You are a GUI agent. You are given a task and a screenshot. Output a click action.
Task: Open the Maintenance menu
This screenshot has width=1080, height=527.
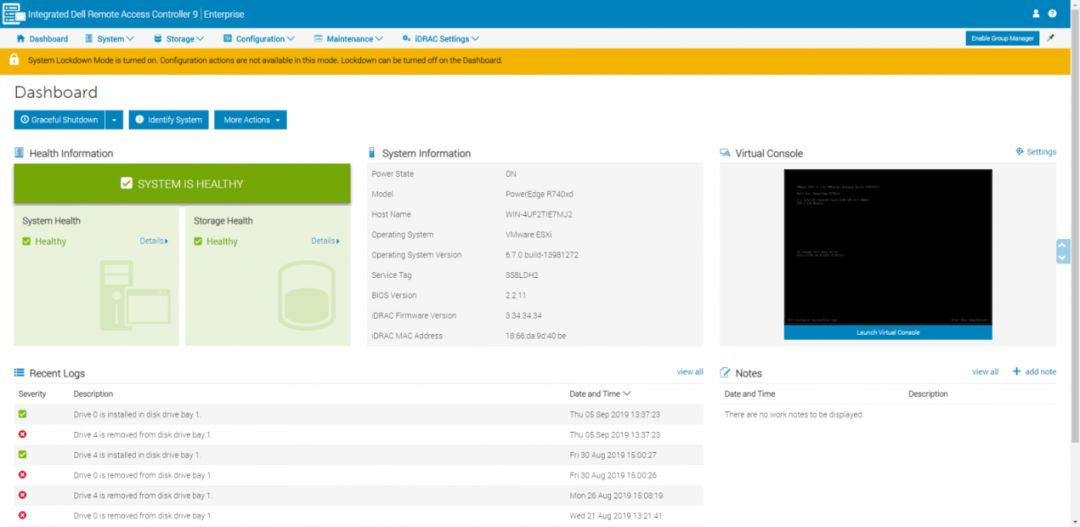coord(349,39)
